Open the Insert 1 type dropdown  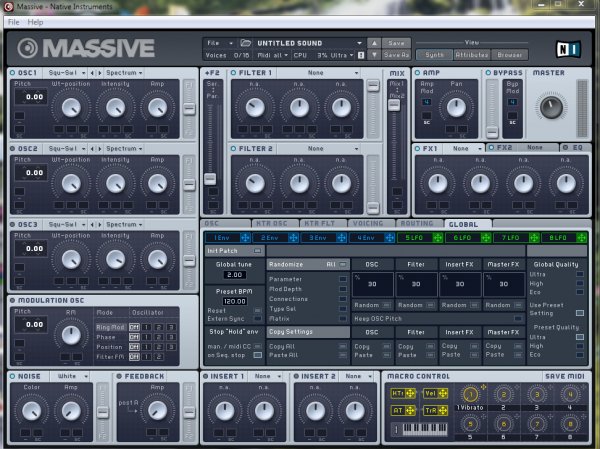tap(267, 376)
